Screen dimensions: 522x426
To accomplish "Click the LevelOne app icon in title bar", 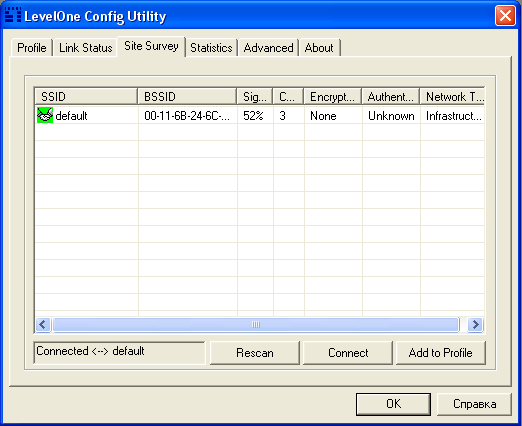I will coord(13,15).
